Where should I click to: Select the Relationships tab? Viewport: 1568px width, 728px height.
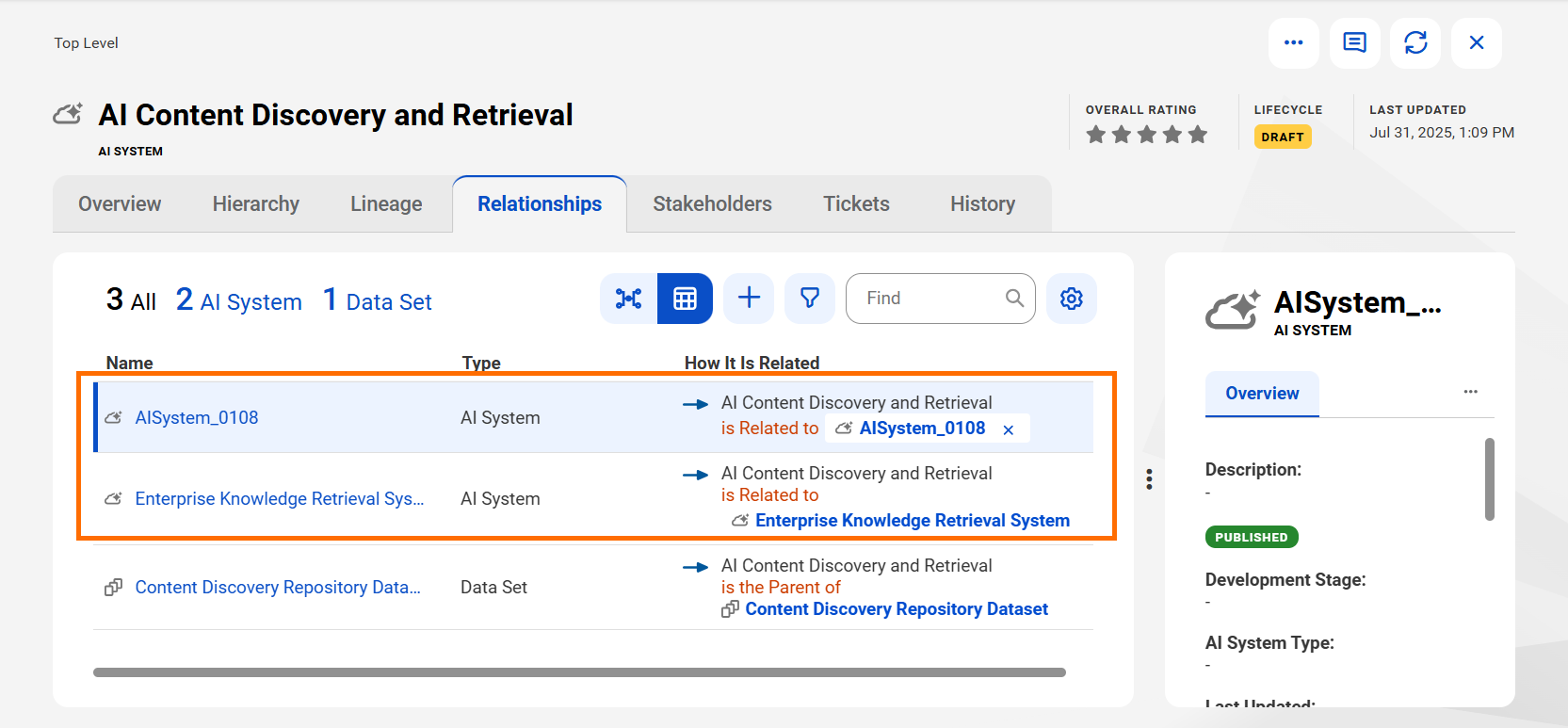540,203
